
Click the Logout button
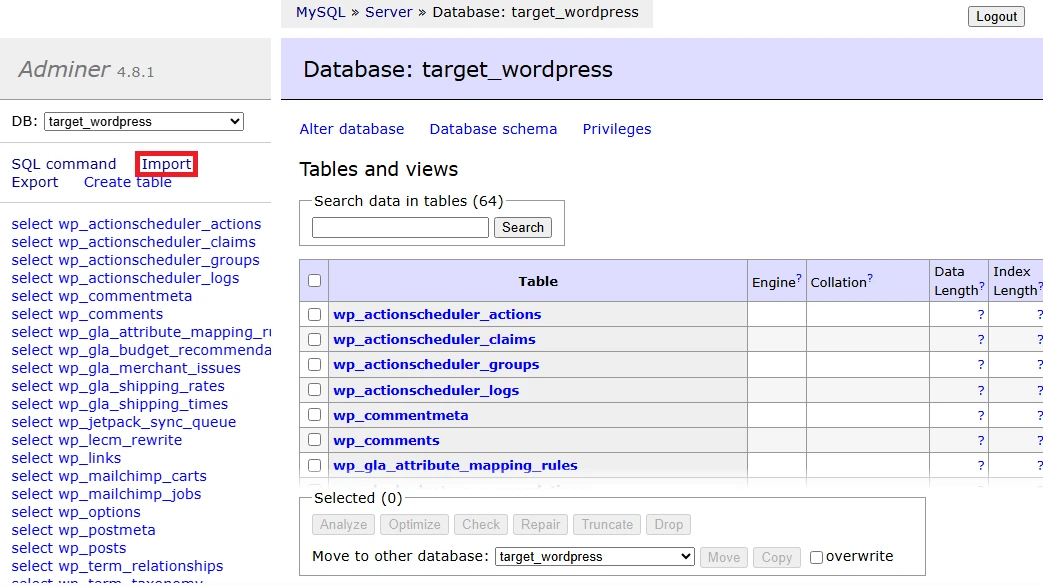click(x=996, y=17)
